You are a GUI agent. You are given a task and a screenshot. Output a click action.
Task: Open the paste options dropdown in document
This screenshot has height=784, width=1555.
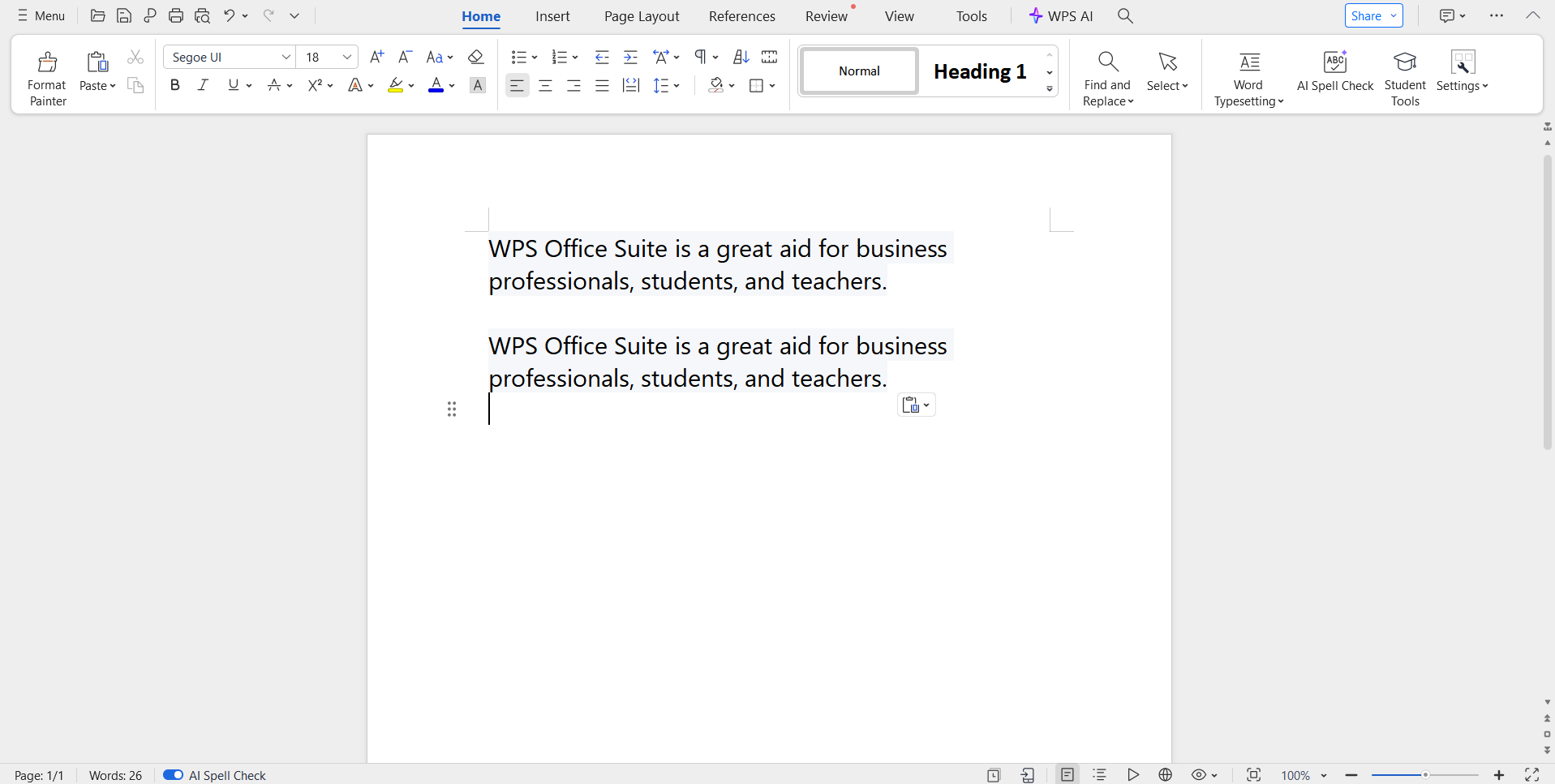tap(917, 405)
